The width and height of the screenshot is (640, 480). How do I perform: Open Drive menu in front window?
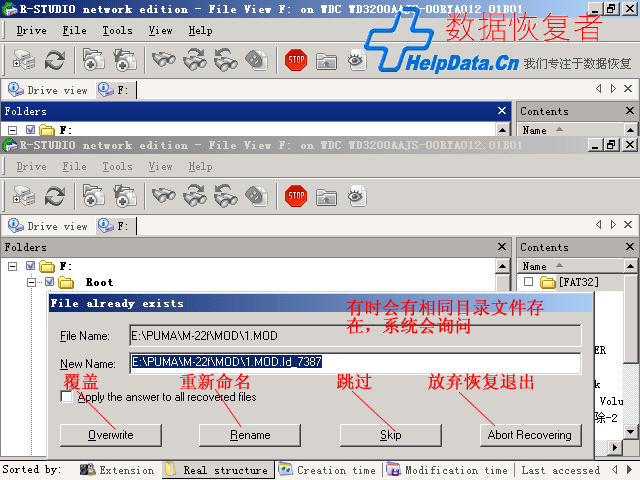(x=31, y=167)
